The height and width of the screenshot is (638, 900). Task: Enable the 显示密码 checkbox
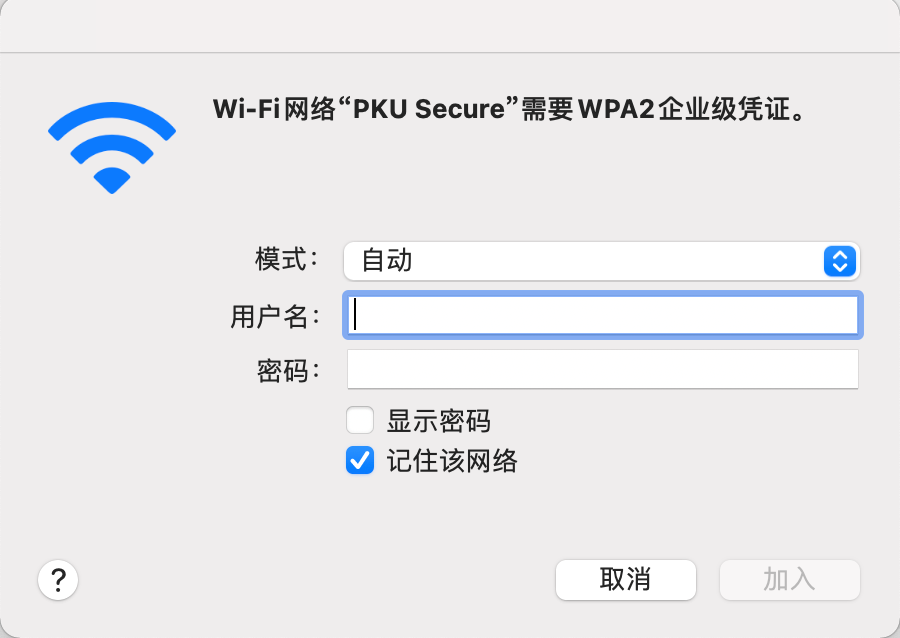click(360, 421)
